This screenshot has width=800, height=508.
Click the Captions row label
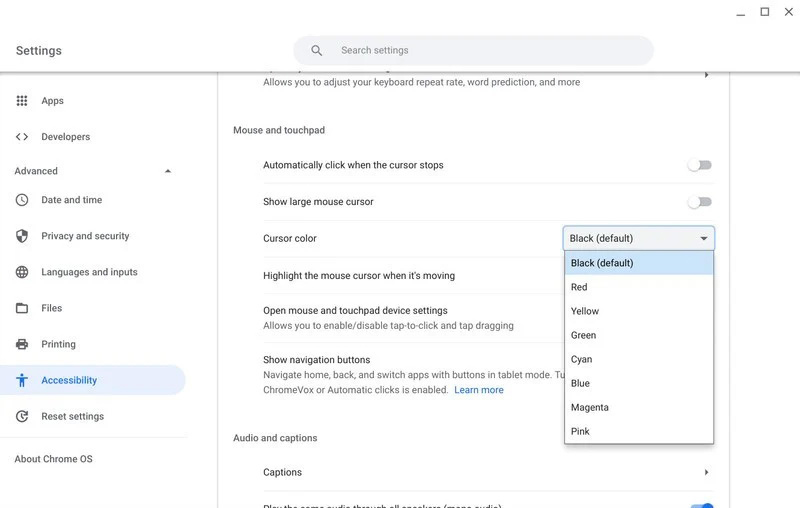pyautogui.click(x=282, y=472)
